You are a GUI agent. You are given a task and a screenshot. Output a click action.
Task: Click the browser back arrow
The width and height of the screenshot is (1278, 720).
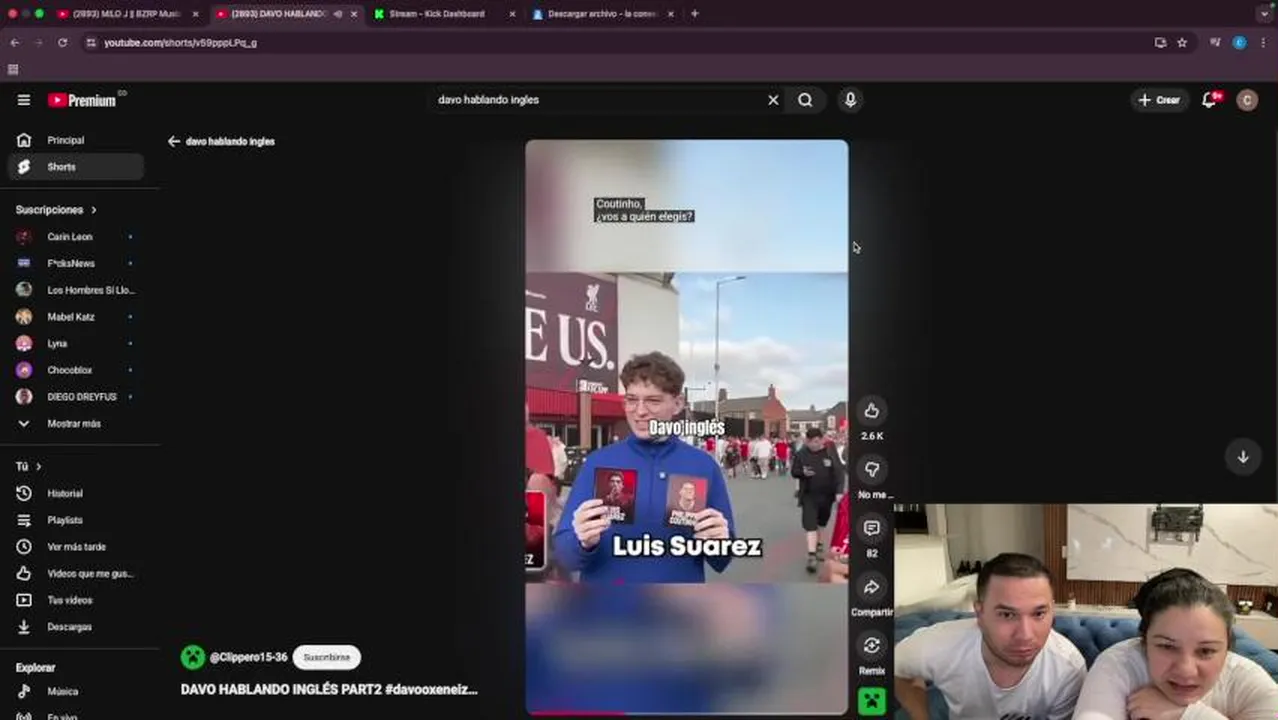(x=14, y=43)
